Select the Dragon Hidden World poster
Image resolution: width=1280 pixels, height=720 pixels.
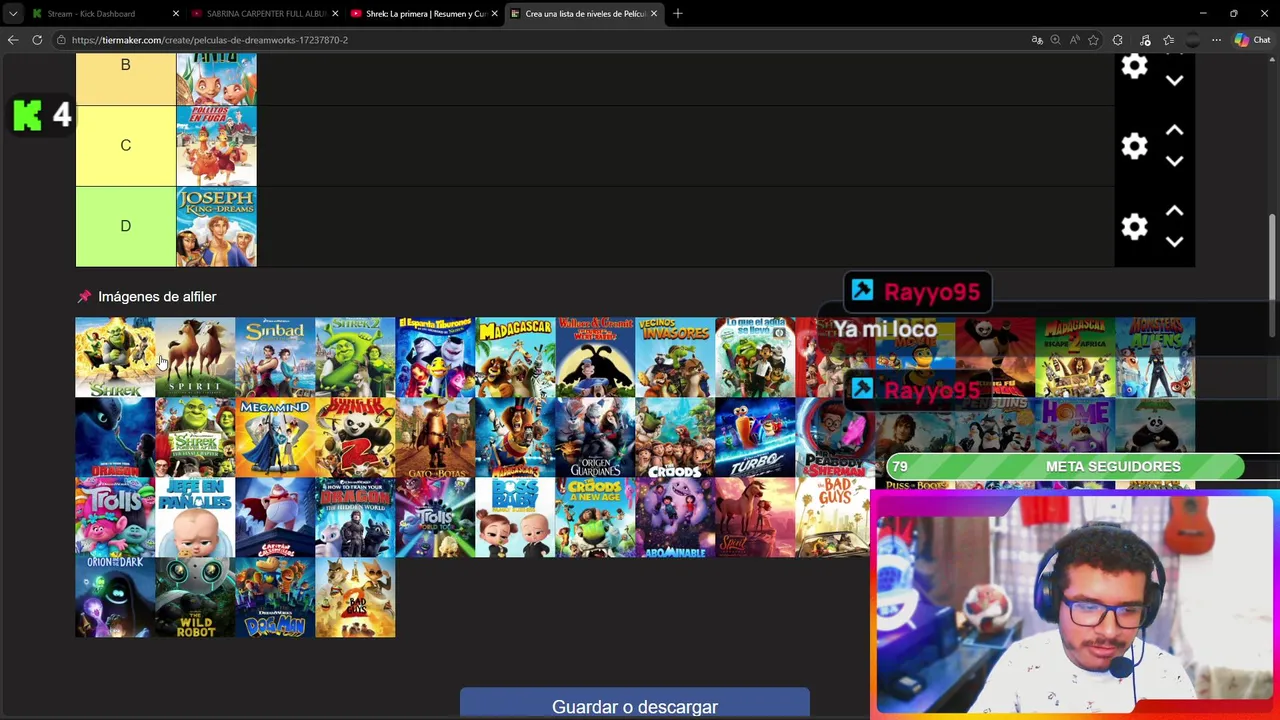pyautogui.click(x=355, y=517)
